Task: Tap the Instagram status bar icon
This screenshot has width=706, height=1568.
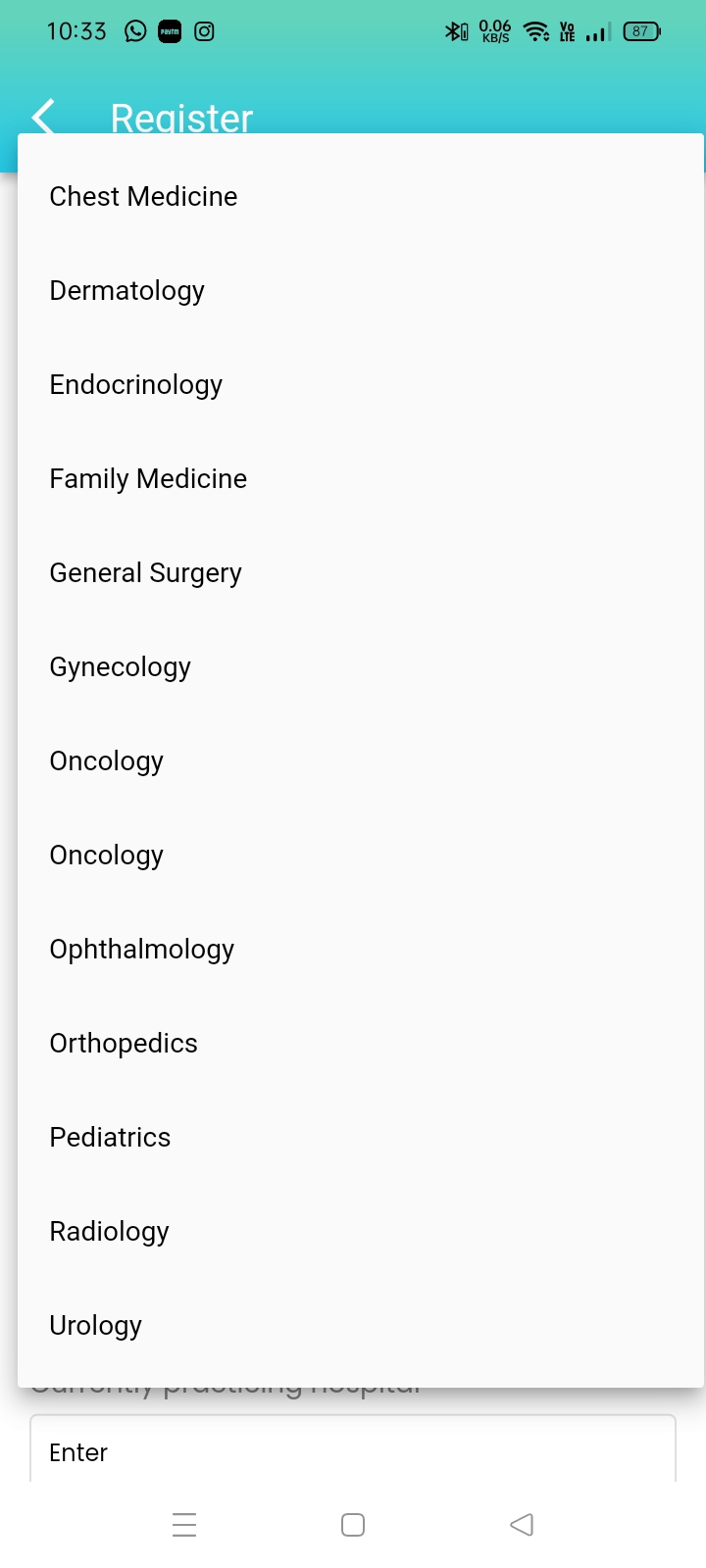Action: point(204,31)
